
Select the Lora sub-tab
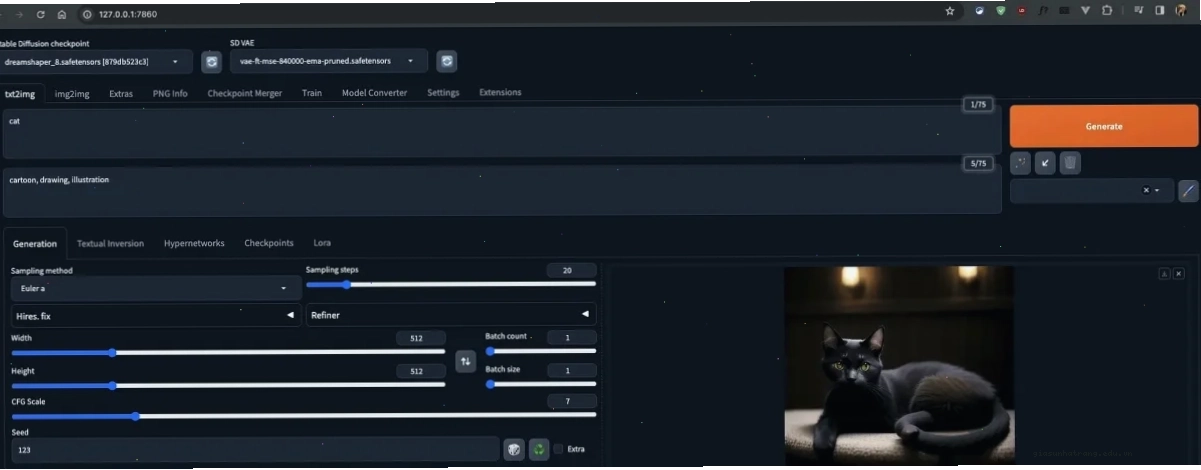click(x=322, y=243)
